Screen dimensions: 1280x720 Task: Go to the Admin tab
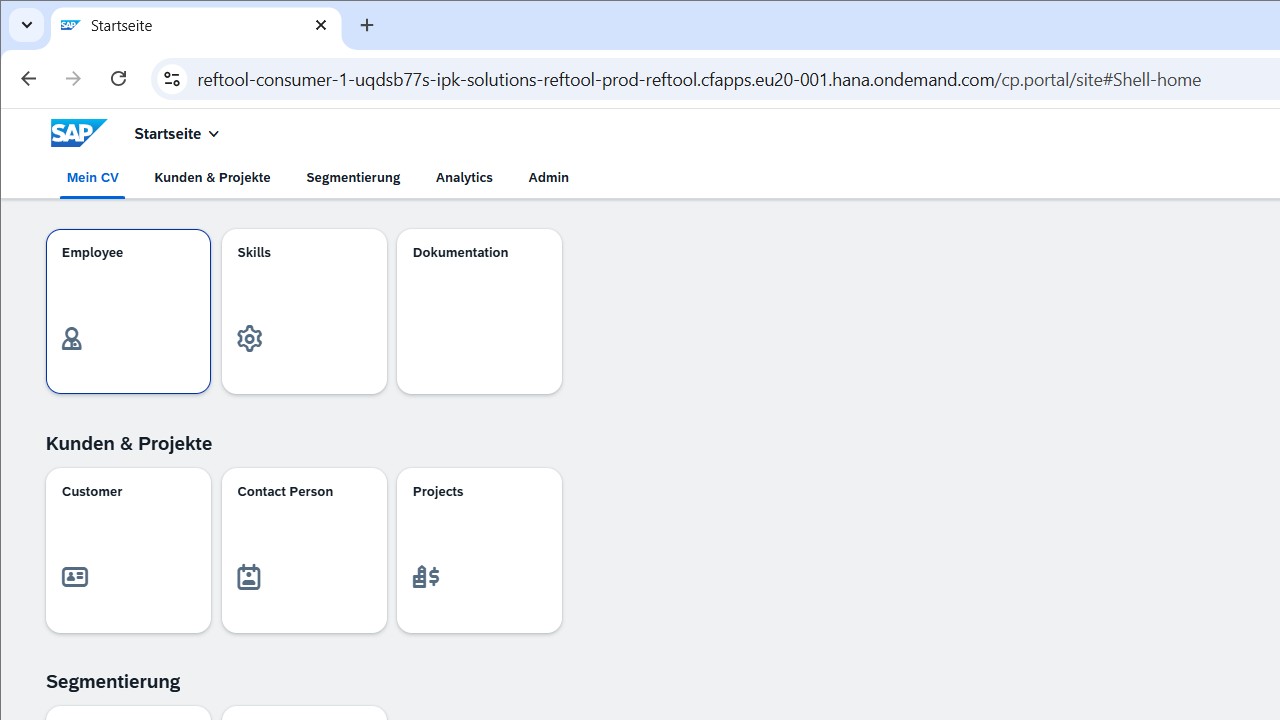[548, 177]
